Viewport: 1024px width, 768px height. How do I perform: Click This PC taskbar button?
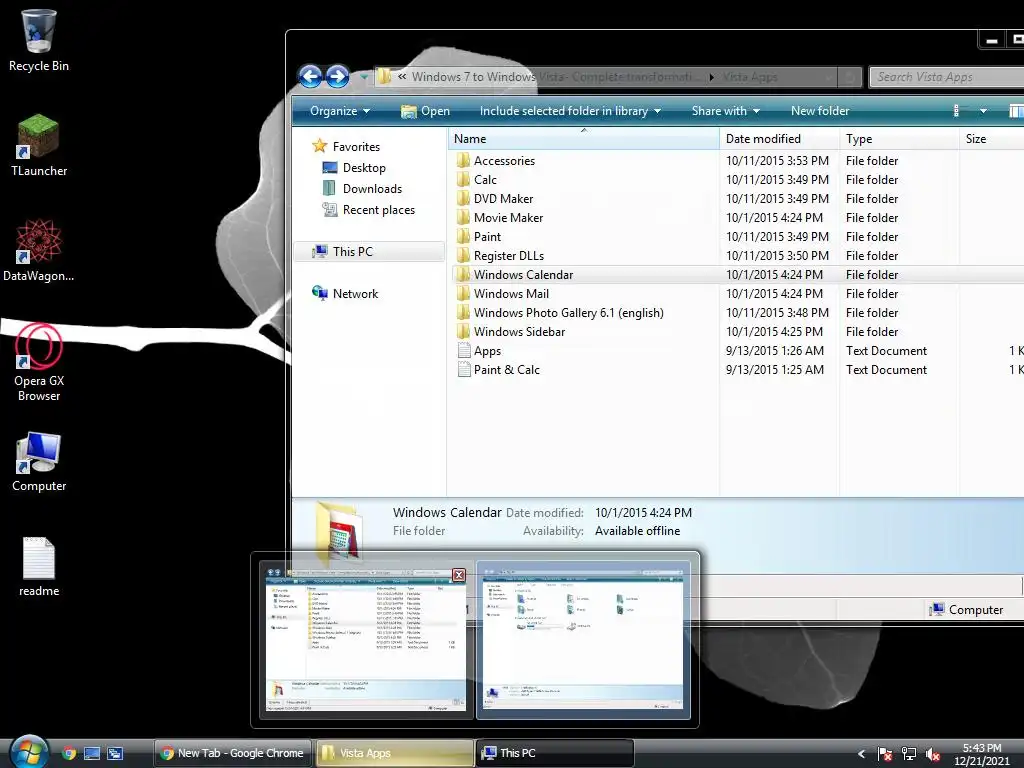(555, 753)
